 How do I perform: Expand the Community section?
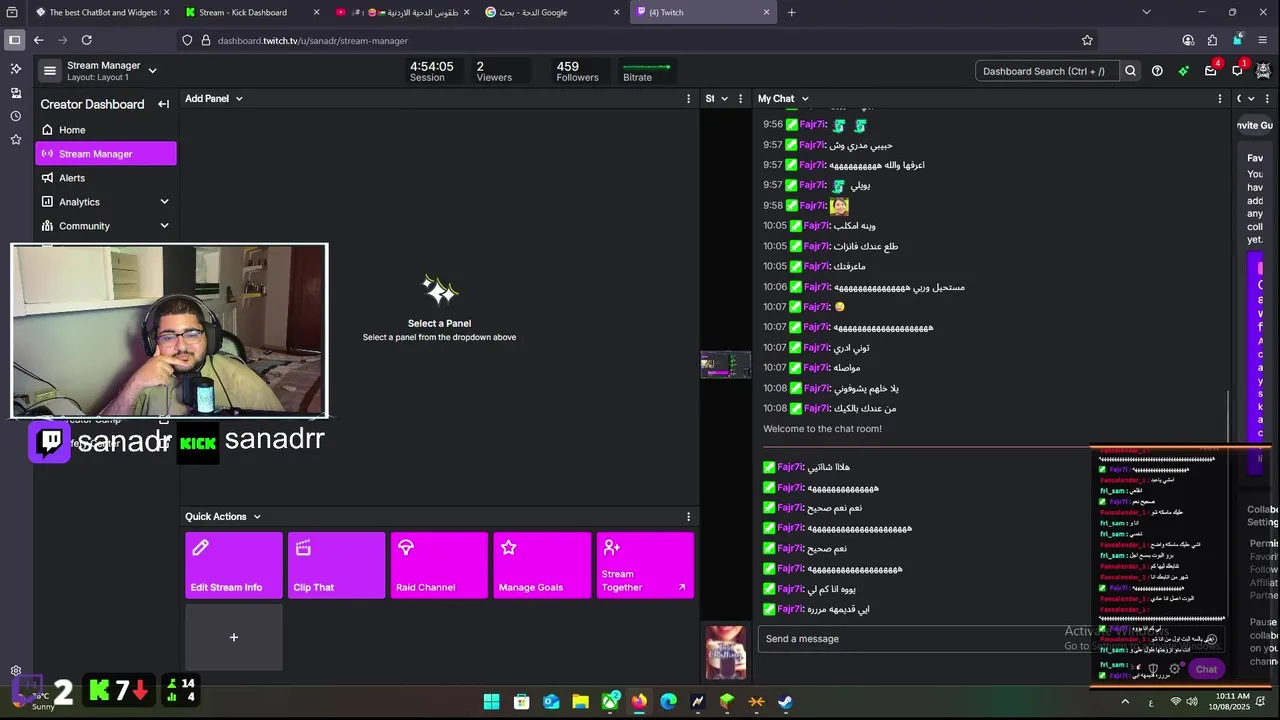pos(105,226)
